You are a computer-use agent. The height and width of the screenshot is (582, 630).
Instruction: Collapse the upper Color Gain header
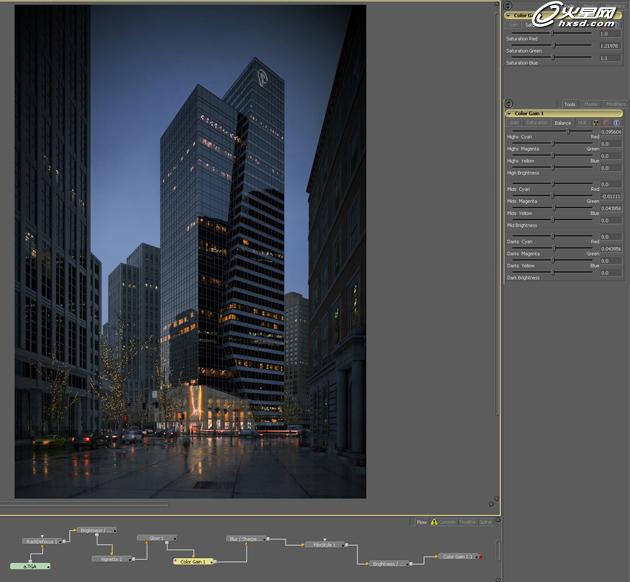pos(509,15)
